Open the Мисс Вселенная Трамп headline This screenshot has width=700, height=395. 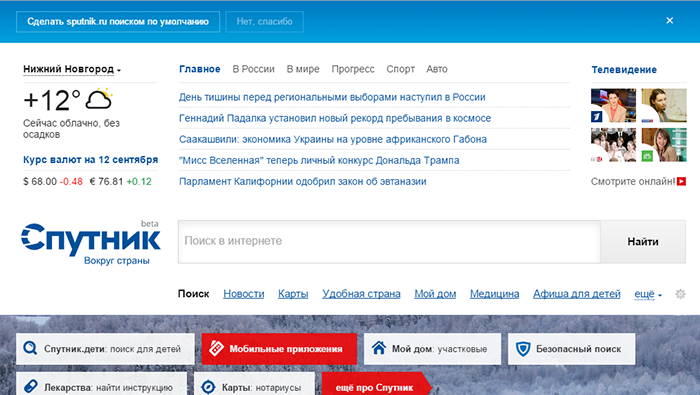click(x=319, y=160)
